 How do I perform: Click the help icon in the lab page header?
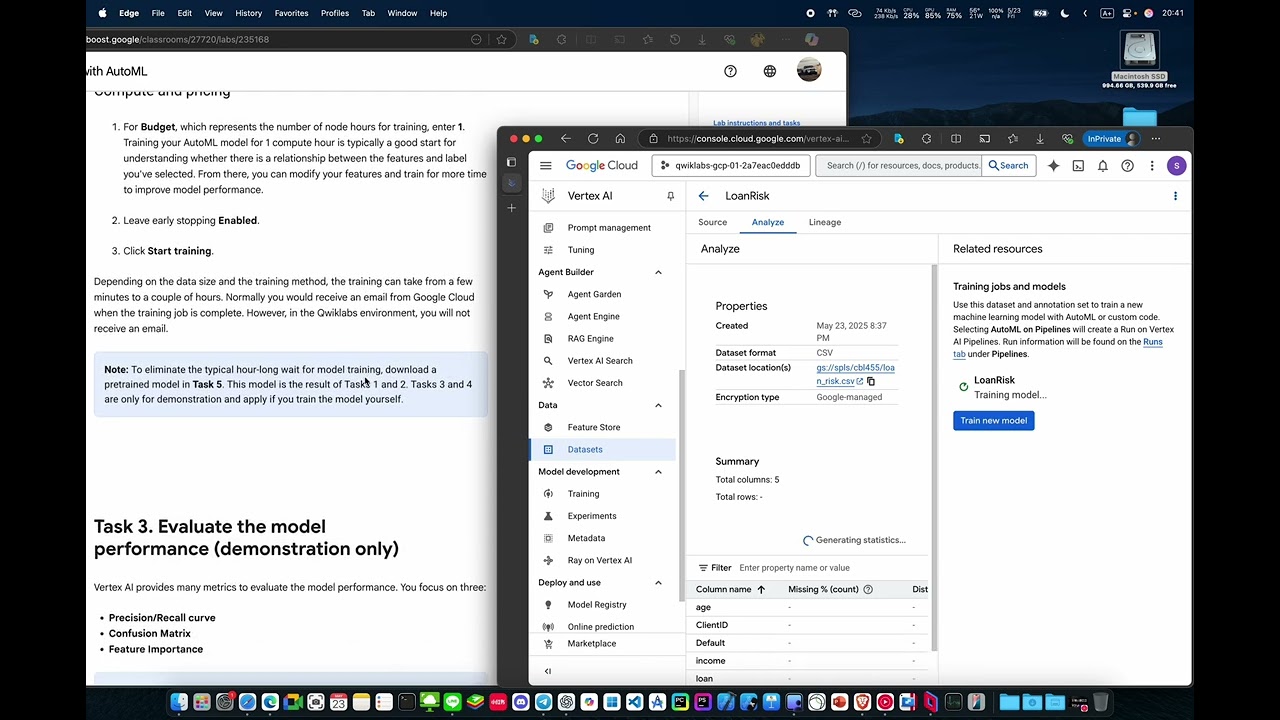pos(730,71)
